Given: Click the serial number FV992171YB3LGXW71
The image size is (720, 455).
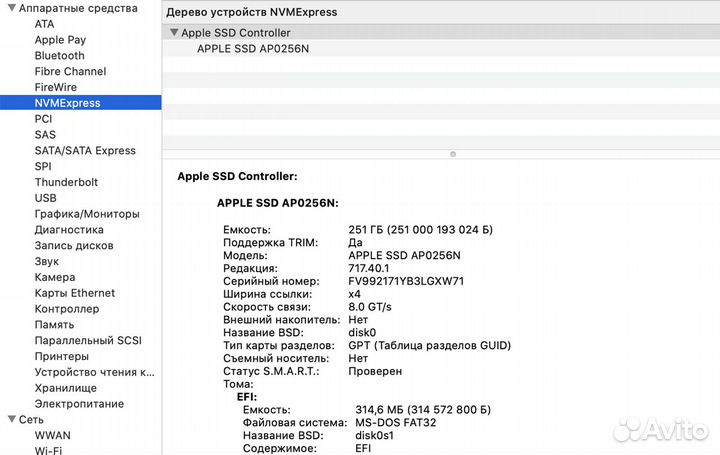Looking at the screenshot, I should tap(406, 281).
